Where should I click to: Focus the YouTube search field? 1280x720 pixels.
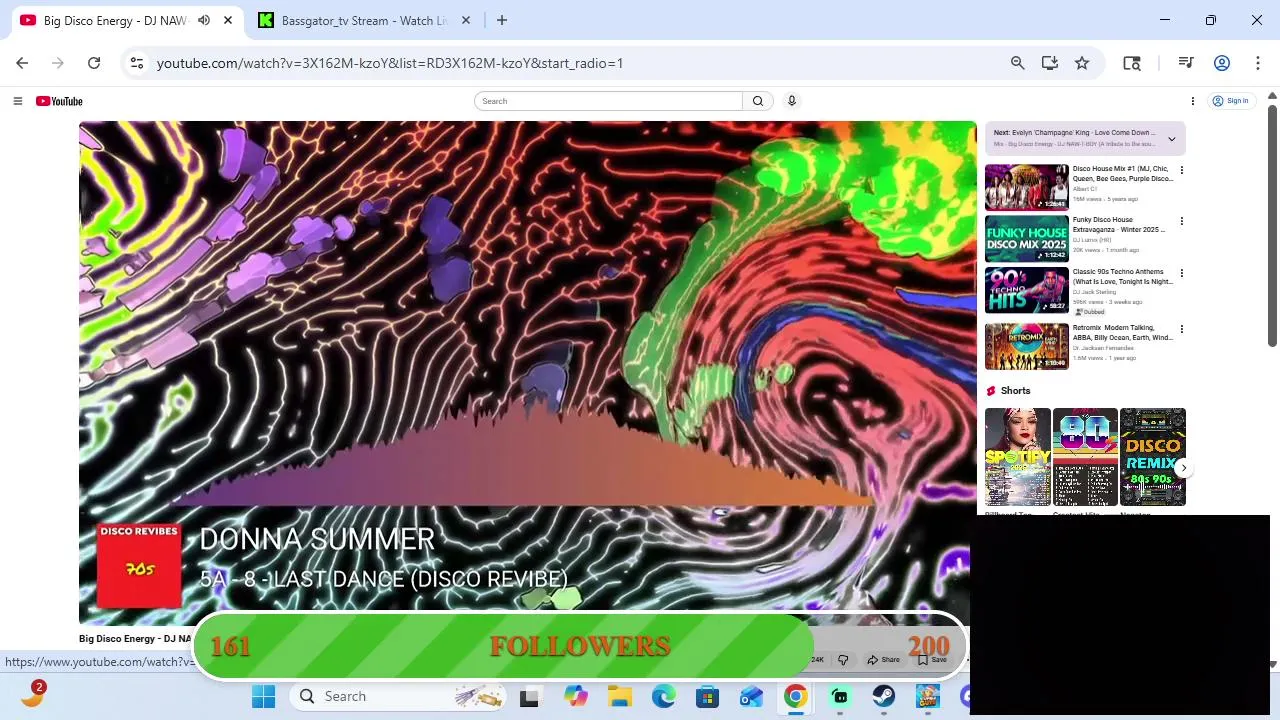pos(609,101)
